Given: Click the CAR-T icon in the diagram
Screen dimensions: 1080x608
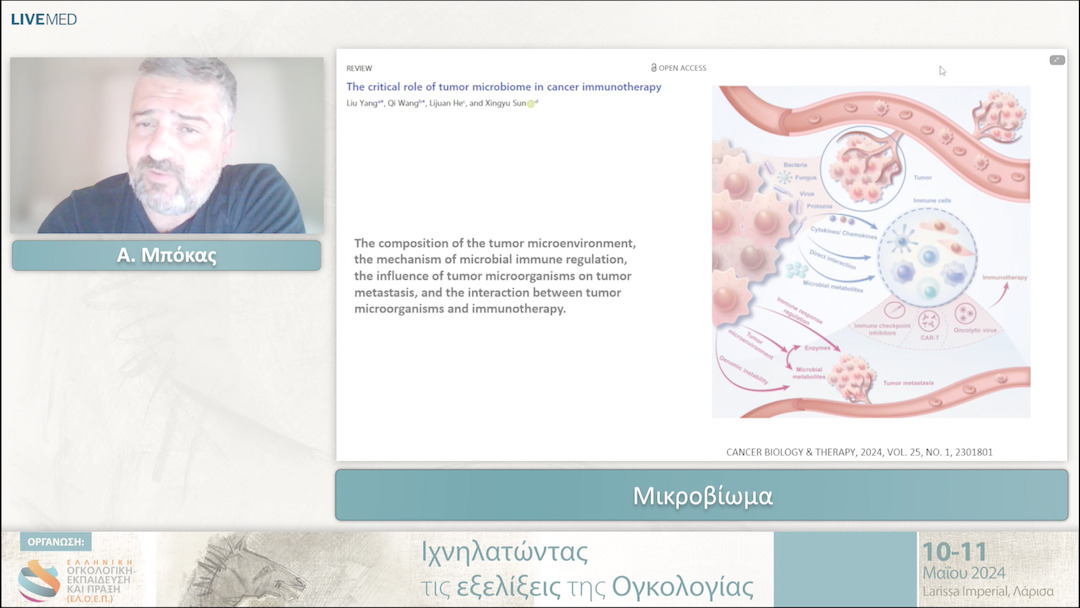Looking at the screenshot, I should [x=929, y=322].
